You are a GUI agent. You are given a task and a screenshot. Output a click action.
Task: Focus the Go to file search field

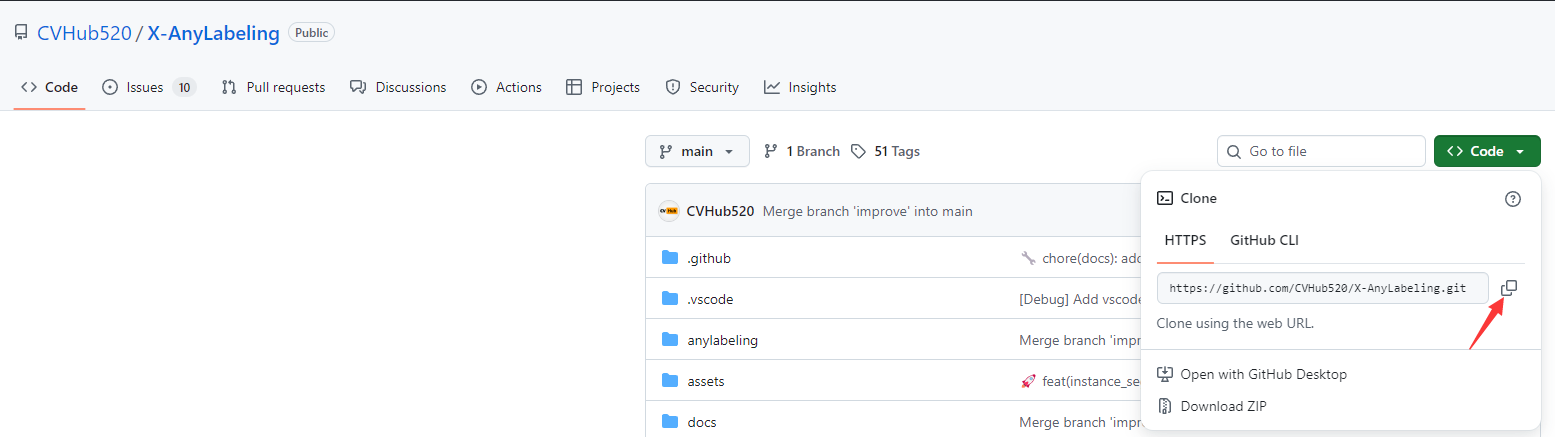point(1321,151)
